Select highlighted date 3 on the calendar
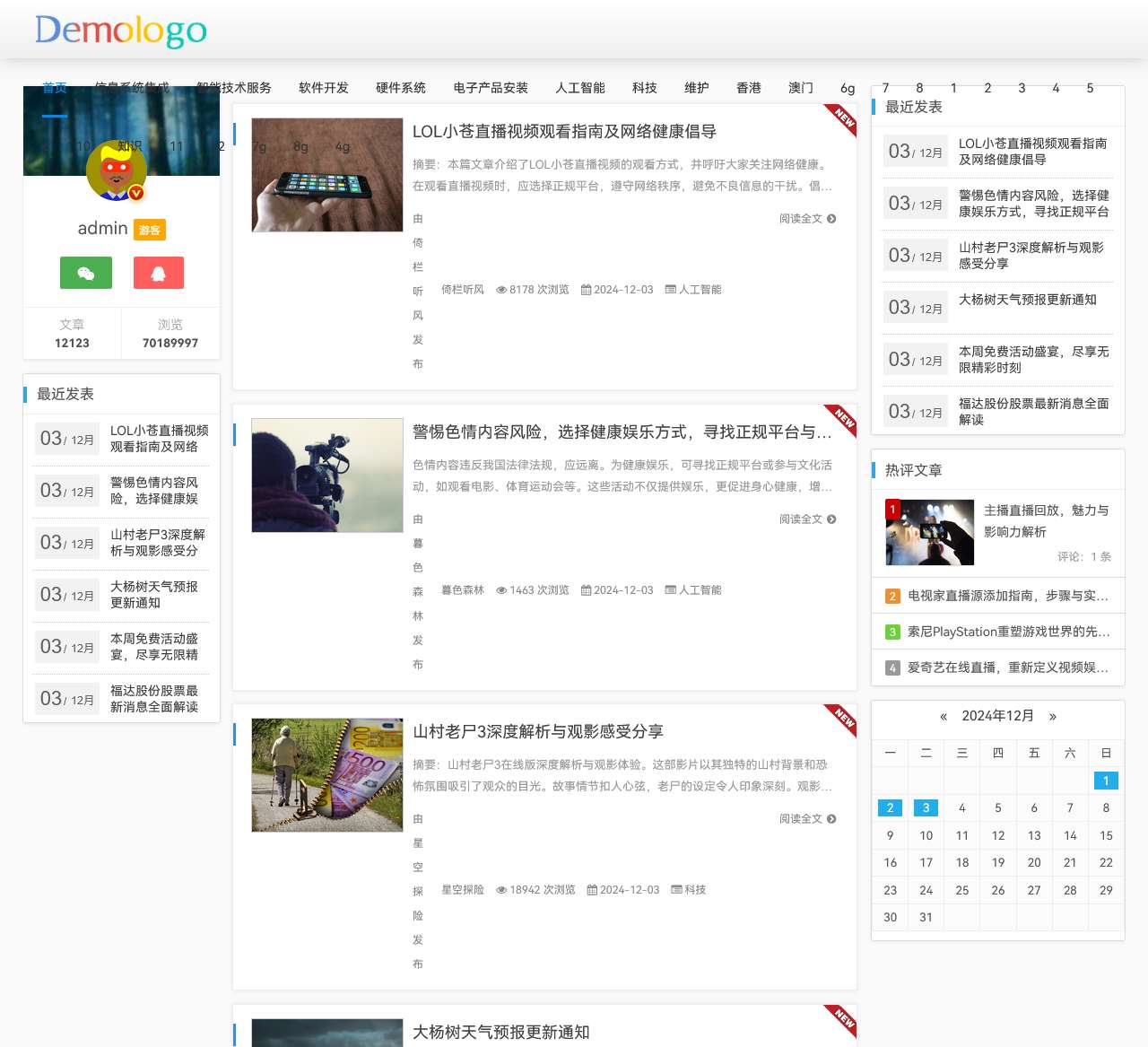The image size is (1148, 1047). pyautogui.click(x=926, y=807)
